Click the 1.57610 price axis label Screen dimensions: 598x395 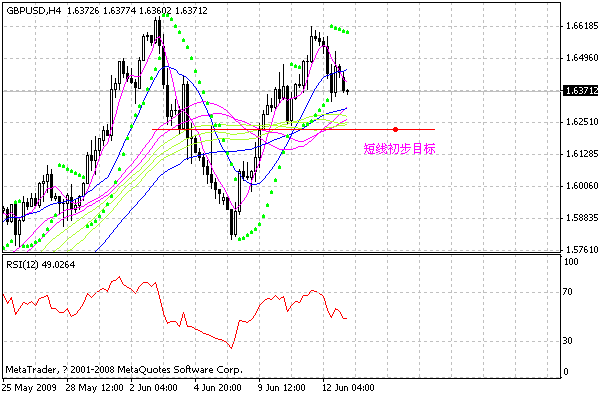point(582,250)
